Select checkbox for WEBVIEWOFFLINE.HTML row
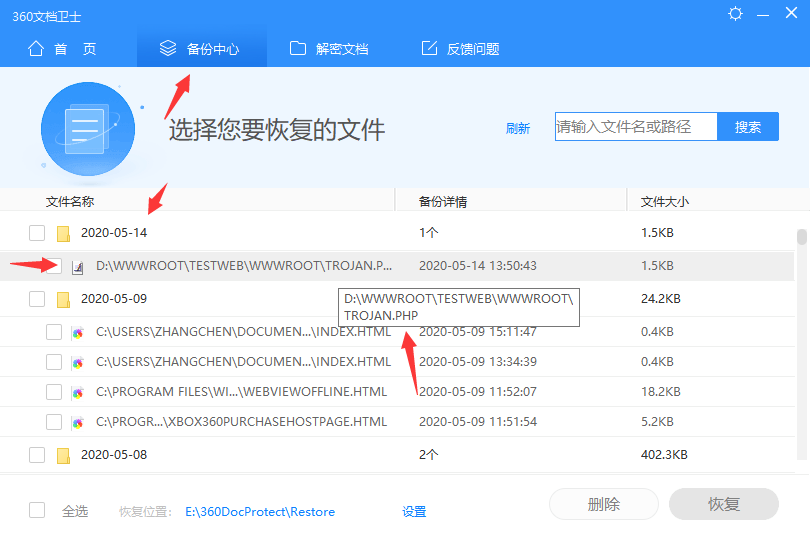This screenshot has height=535, width=810. tap(54, 392)
